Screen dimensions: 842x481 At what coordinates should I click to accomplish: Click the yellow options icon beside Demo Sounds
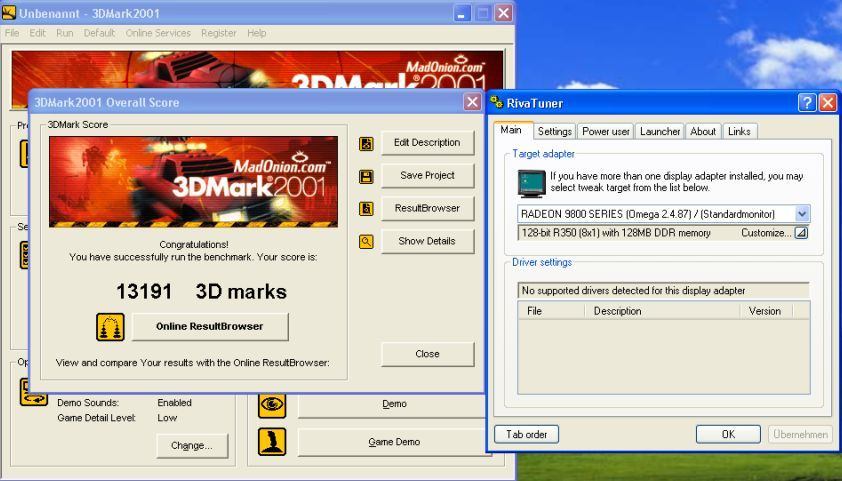pos(33,392)
